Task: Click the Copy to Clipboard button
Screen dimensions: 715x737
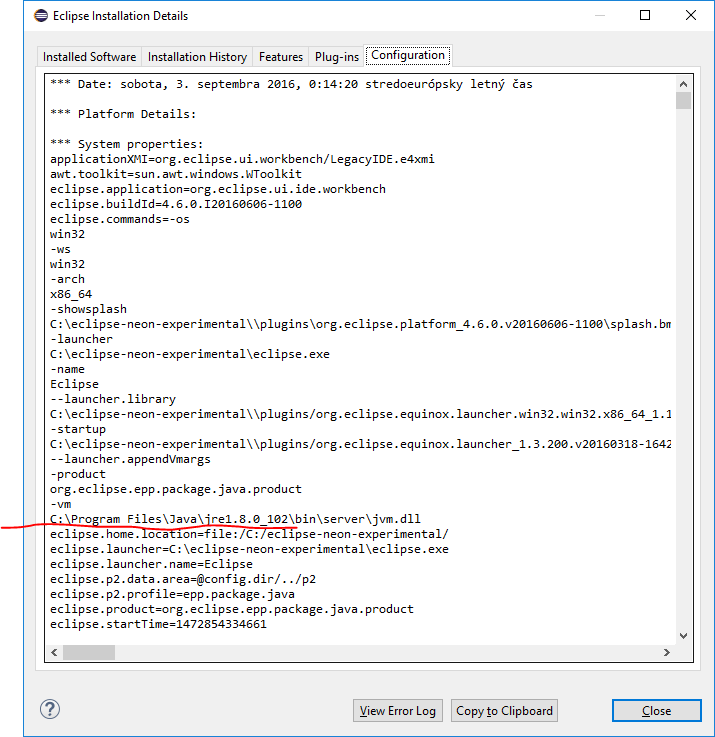Action: point(504,711)
